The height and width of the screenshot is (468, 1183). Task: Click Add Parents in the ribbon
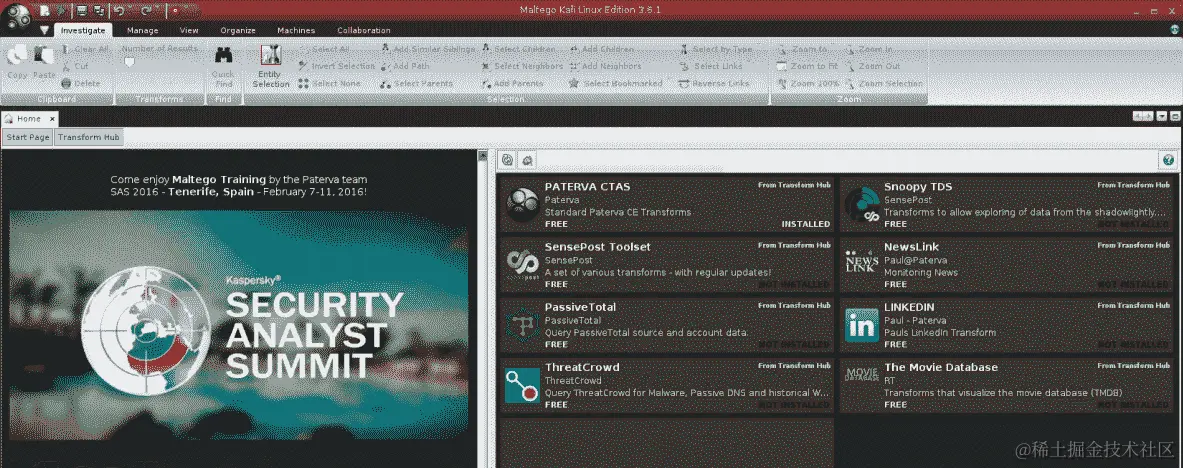pos(512,84)
